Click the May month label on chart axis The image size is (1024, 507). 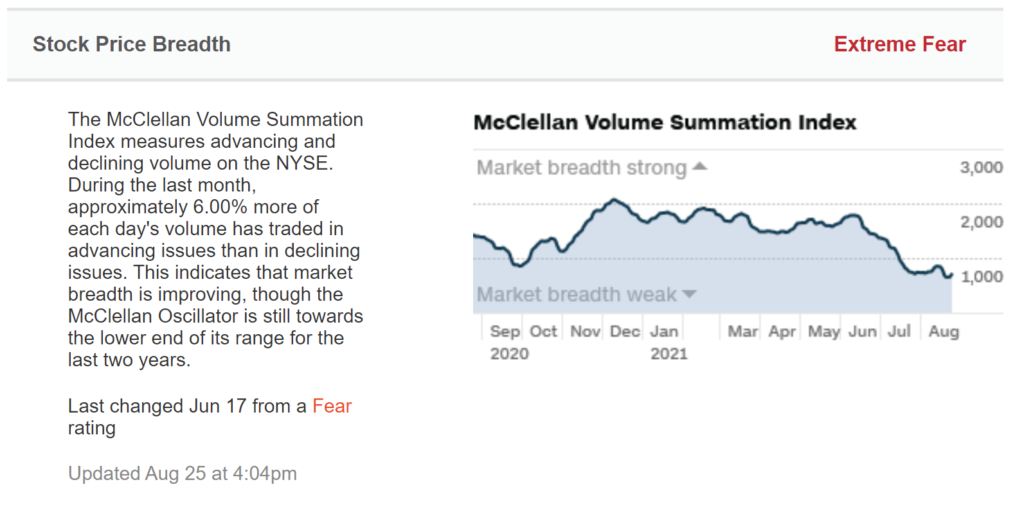824,331
